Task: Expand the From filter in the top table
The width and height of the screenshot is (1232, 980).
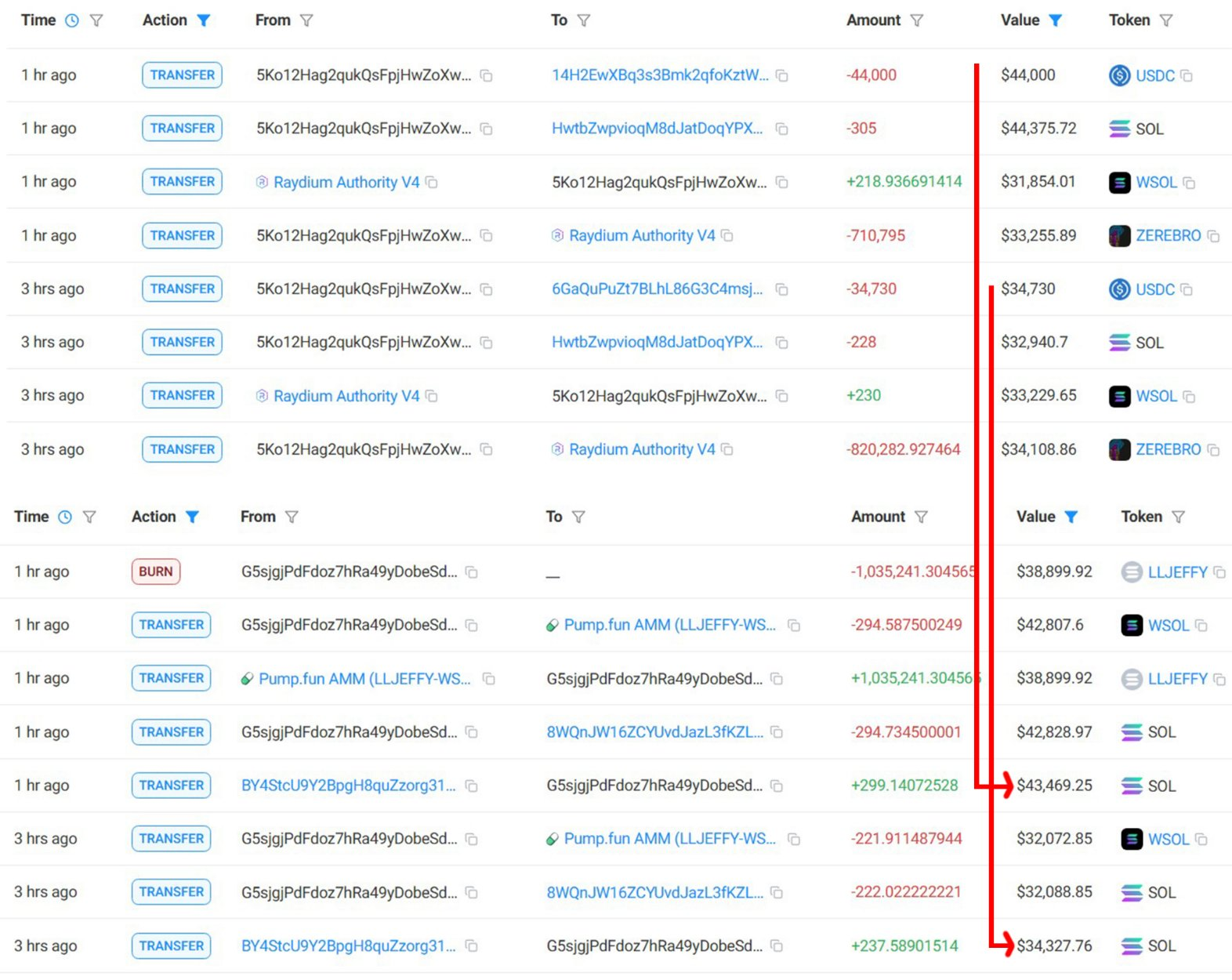Action: 306,21
